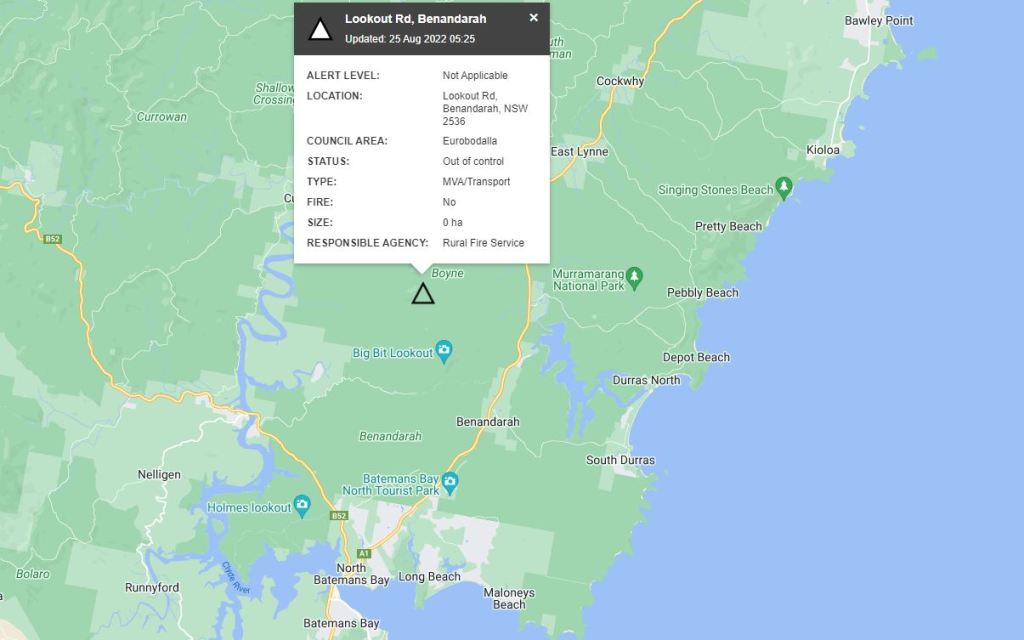The width and height of the screenshot is (1024, 640).
Task: Click the A1 highway shield marker
Action: [x=364, y=553]
